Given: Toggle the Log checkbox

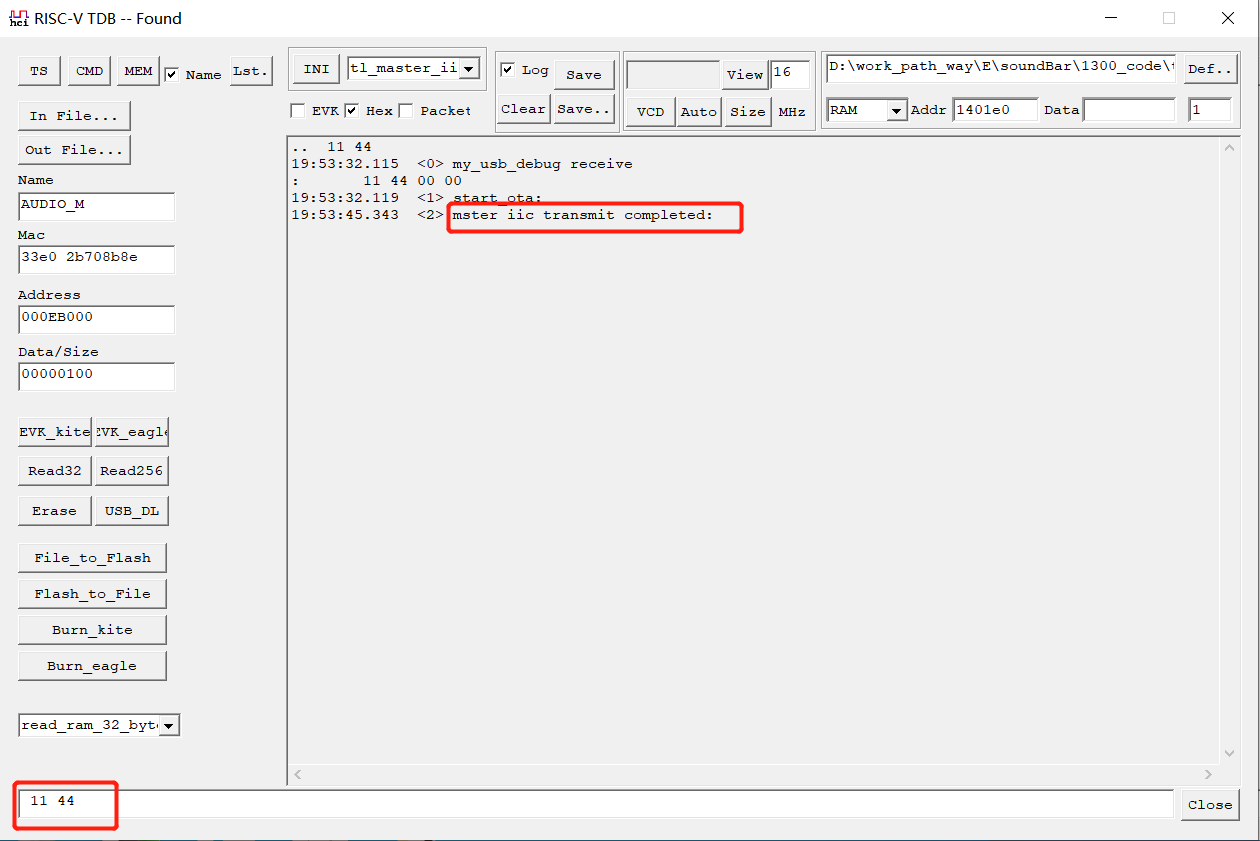Looking at the screenshot, I should tap(508, 69).
